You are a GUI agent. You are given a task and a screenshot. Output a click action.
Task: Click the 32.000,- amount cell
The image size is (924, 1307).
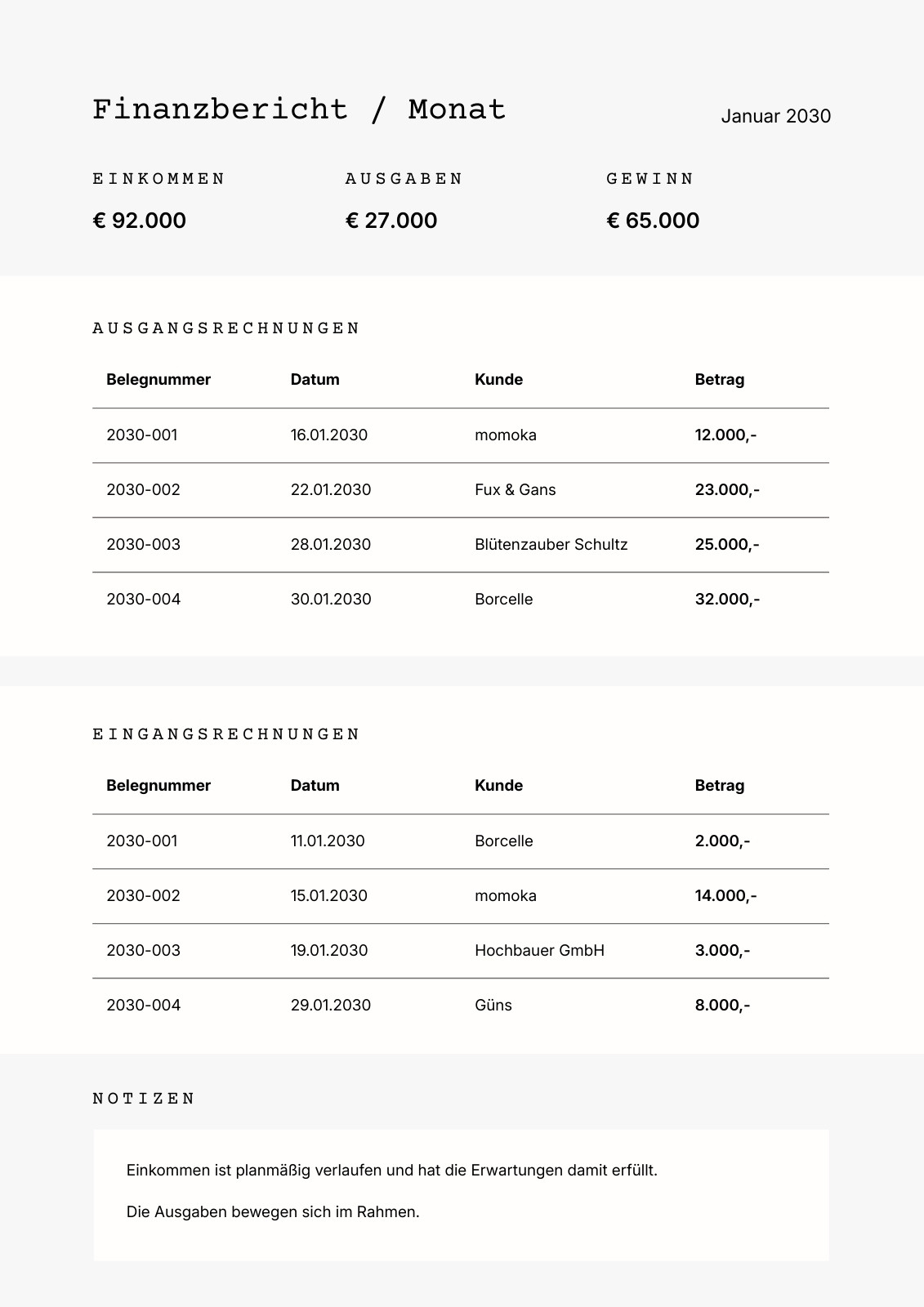(x=727, y=599)
